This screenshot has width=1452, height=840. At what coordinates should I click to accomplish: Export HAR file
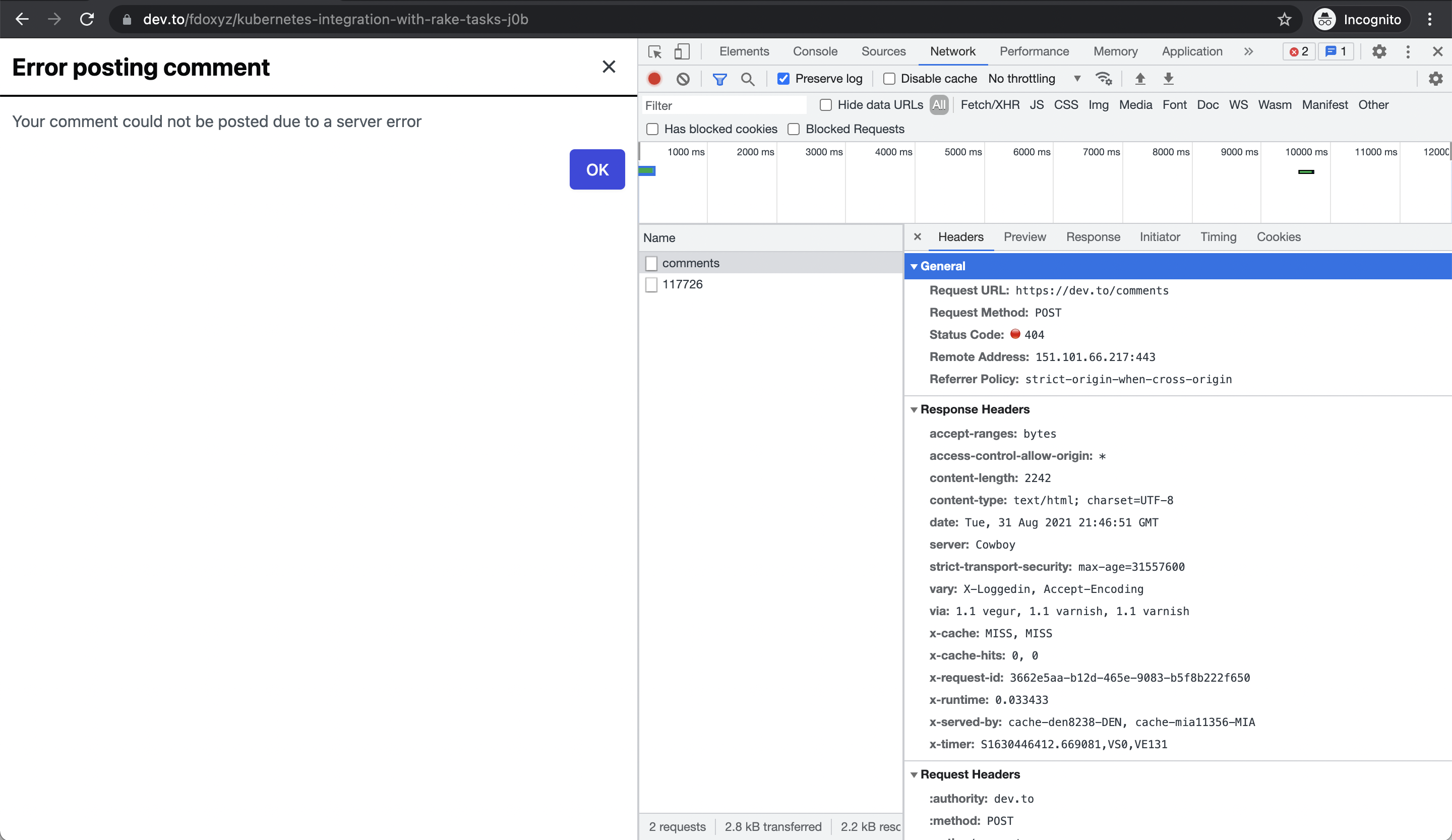click(x=1168, y=79)
